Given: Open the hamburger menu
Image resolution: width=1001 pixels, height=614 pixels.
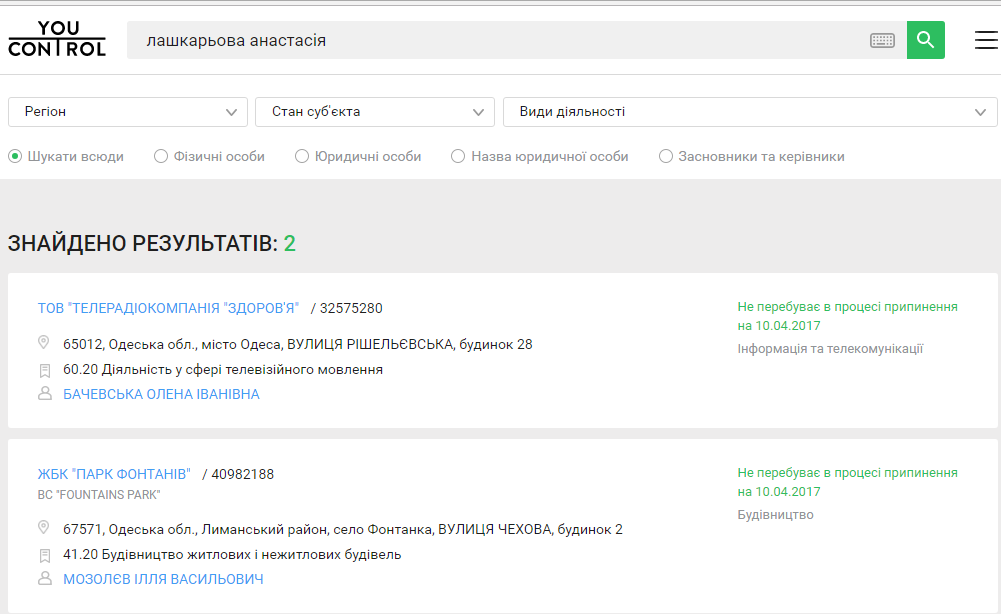Looking at the screenshot, I should 986,40.
